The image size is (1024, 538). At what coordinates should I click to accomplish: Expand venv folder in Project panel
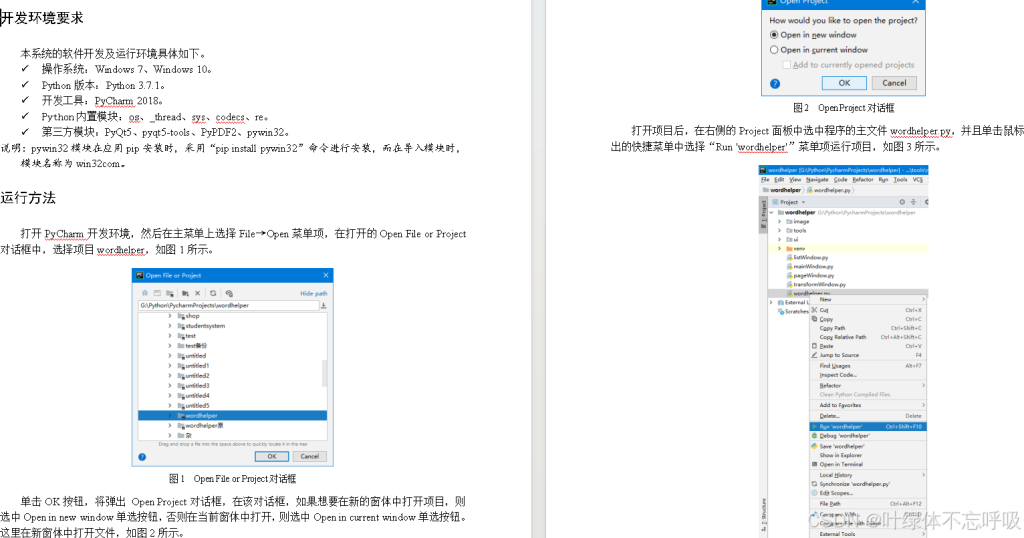(x=779, y=249)
